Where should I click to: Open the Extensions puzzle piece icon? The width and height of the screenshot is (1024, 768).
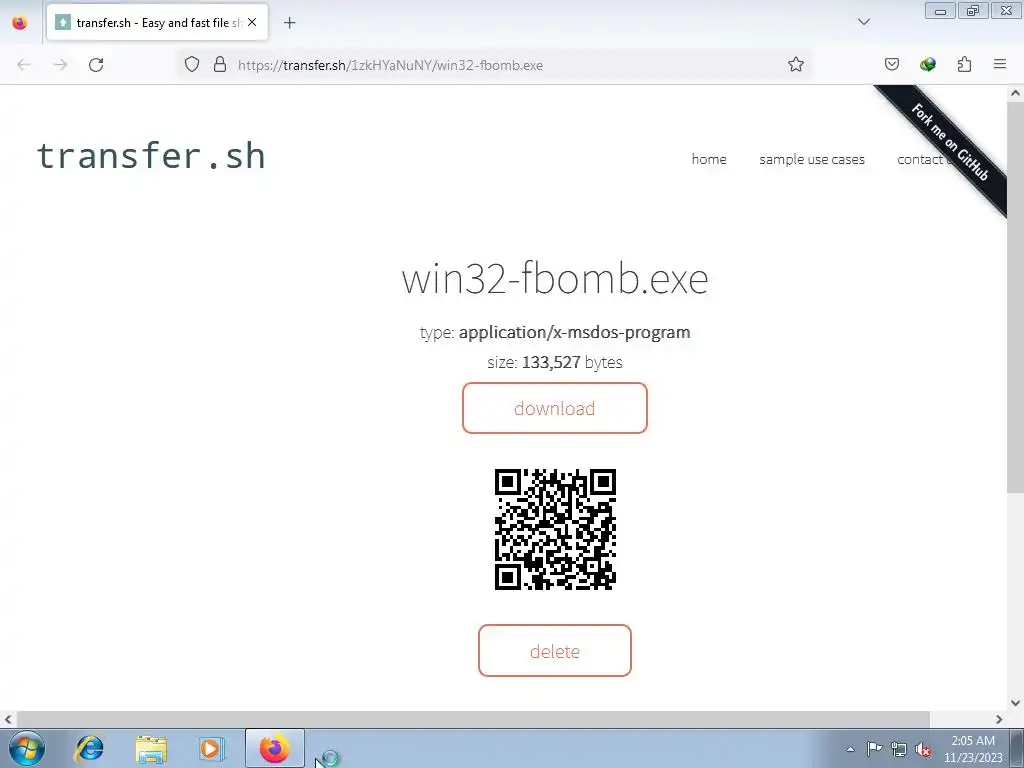pos(964,65)
